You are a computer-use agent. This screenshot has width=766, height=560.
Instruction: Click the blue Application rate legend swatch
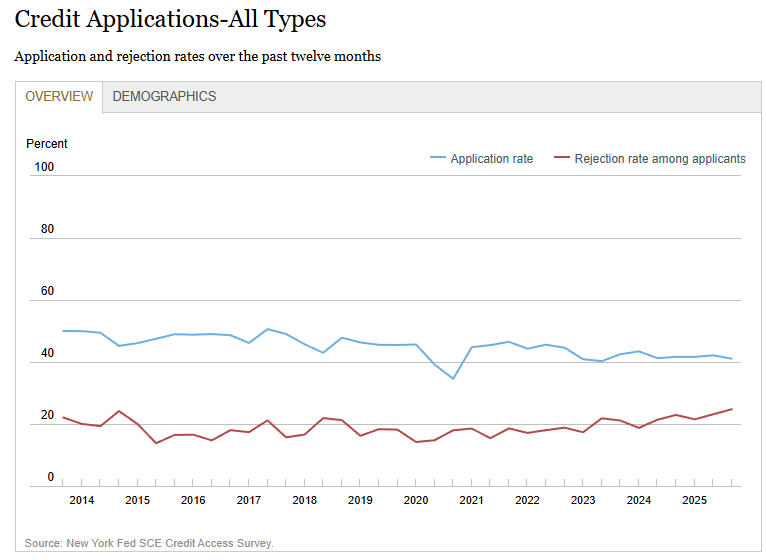[x=438, y=159]
